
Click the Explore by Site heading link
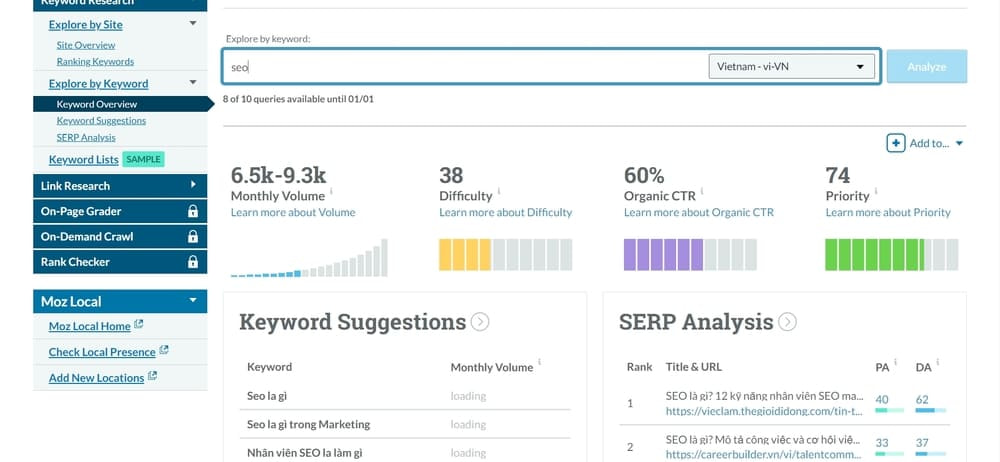click(85, 25)
